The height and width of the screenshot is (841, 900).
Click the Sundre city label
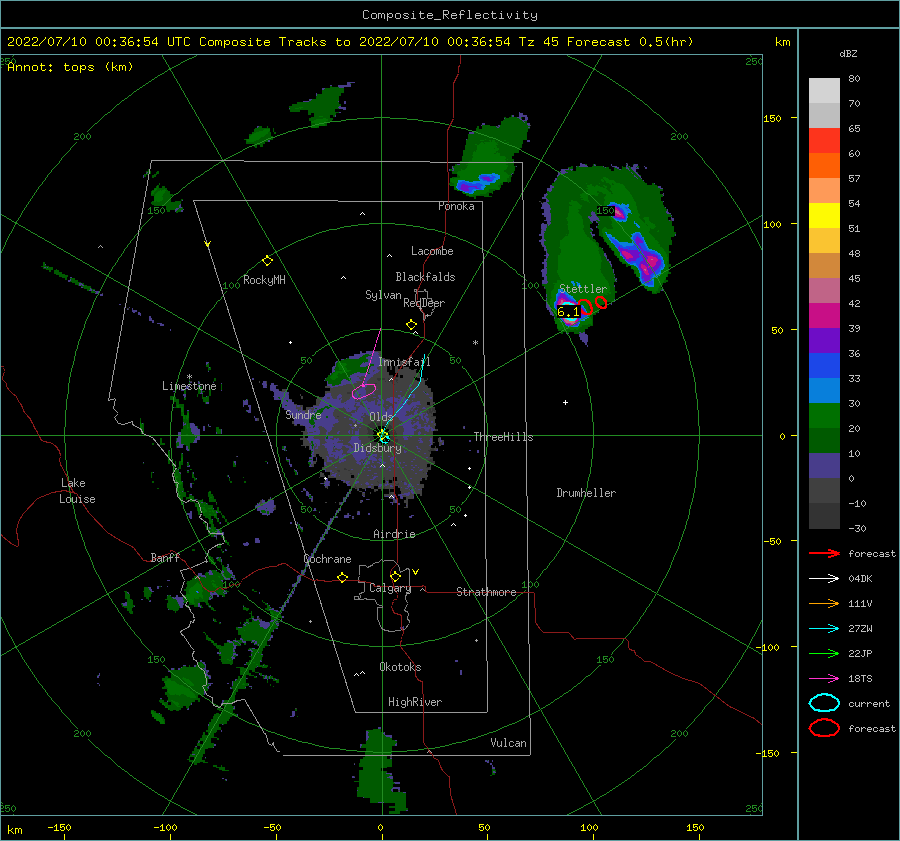(304, 414)
